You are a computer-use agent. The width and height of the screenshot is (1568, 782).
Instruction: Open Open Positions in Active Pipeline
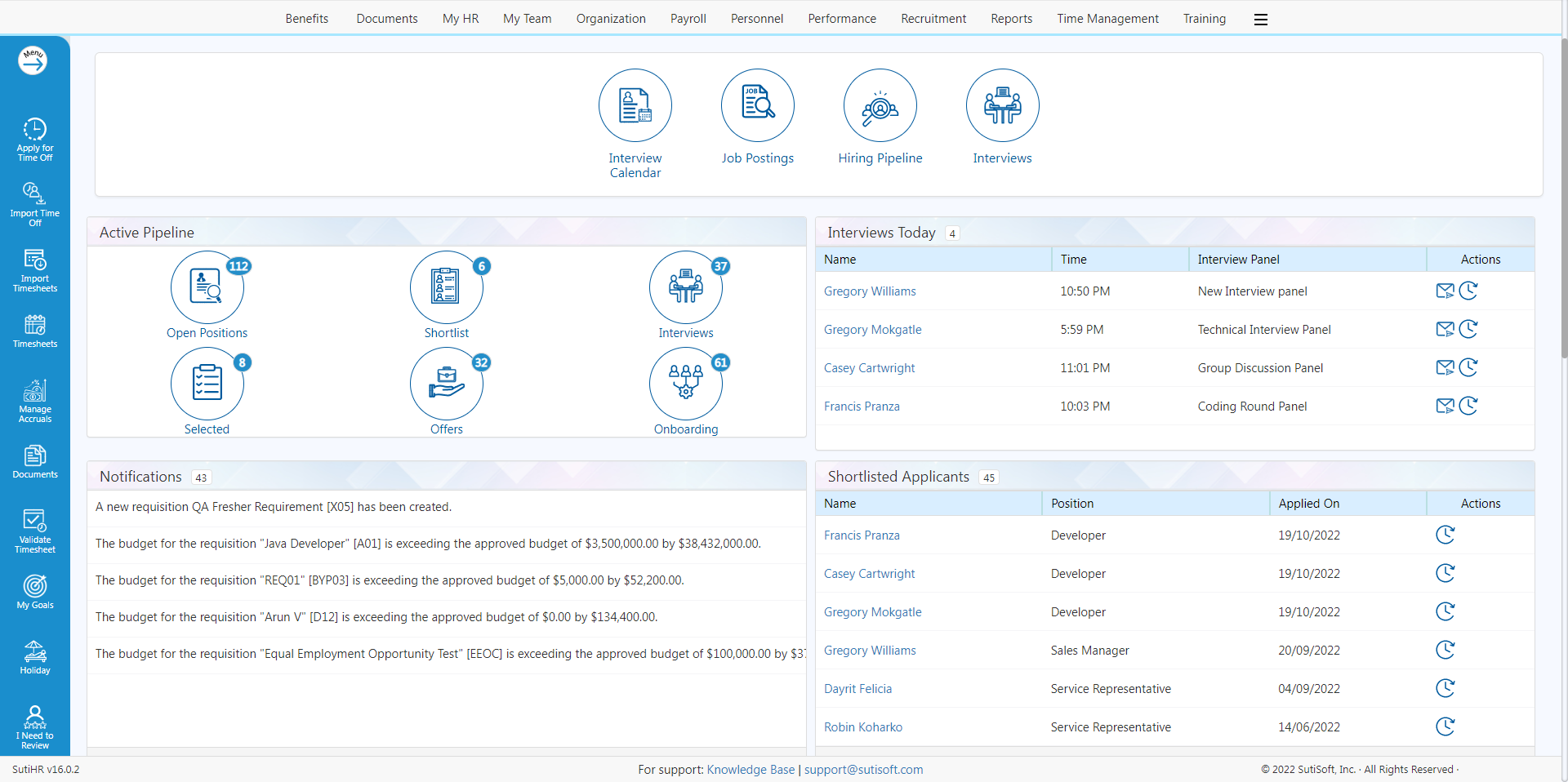coord(207,288)
